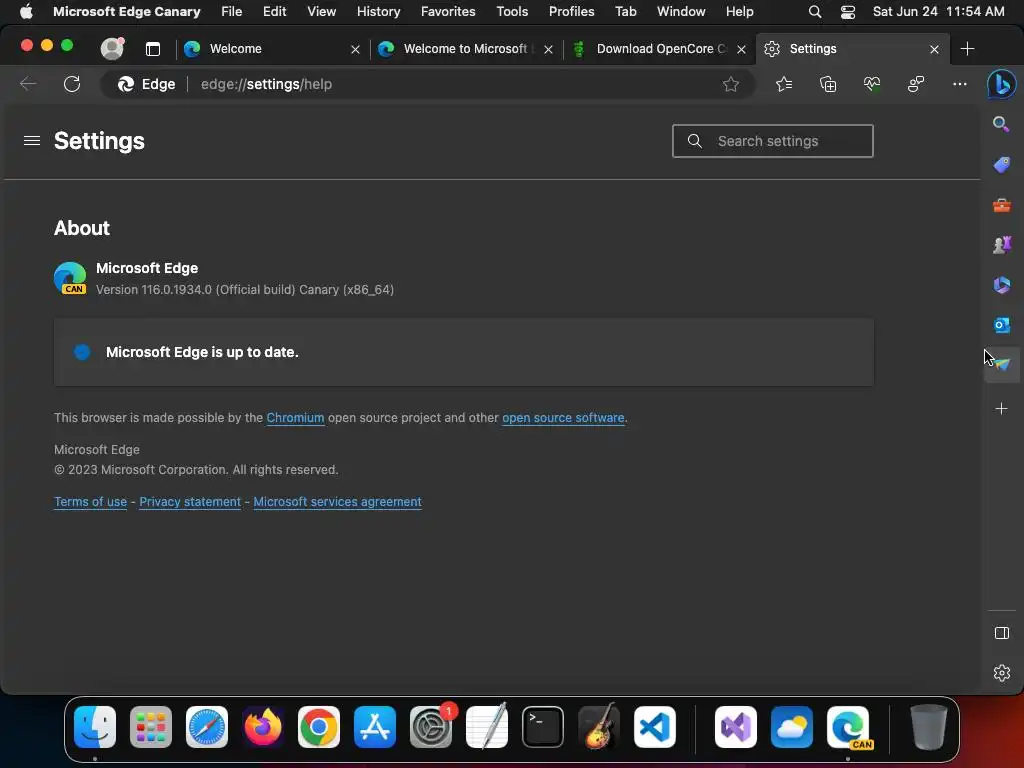The height and width of the screenshot is (768, 1024).
Task: Open the Bing chat sidebar icon
Action: tap(1001, 84)
